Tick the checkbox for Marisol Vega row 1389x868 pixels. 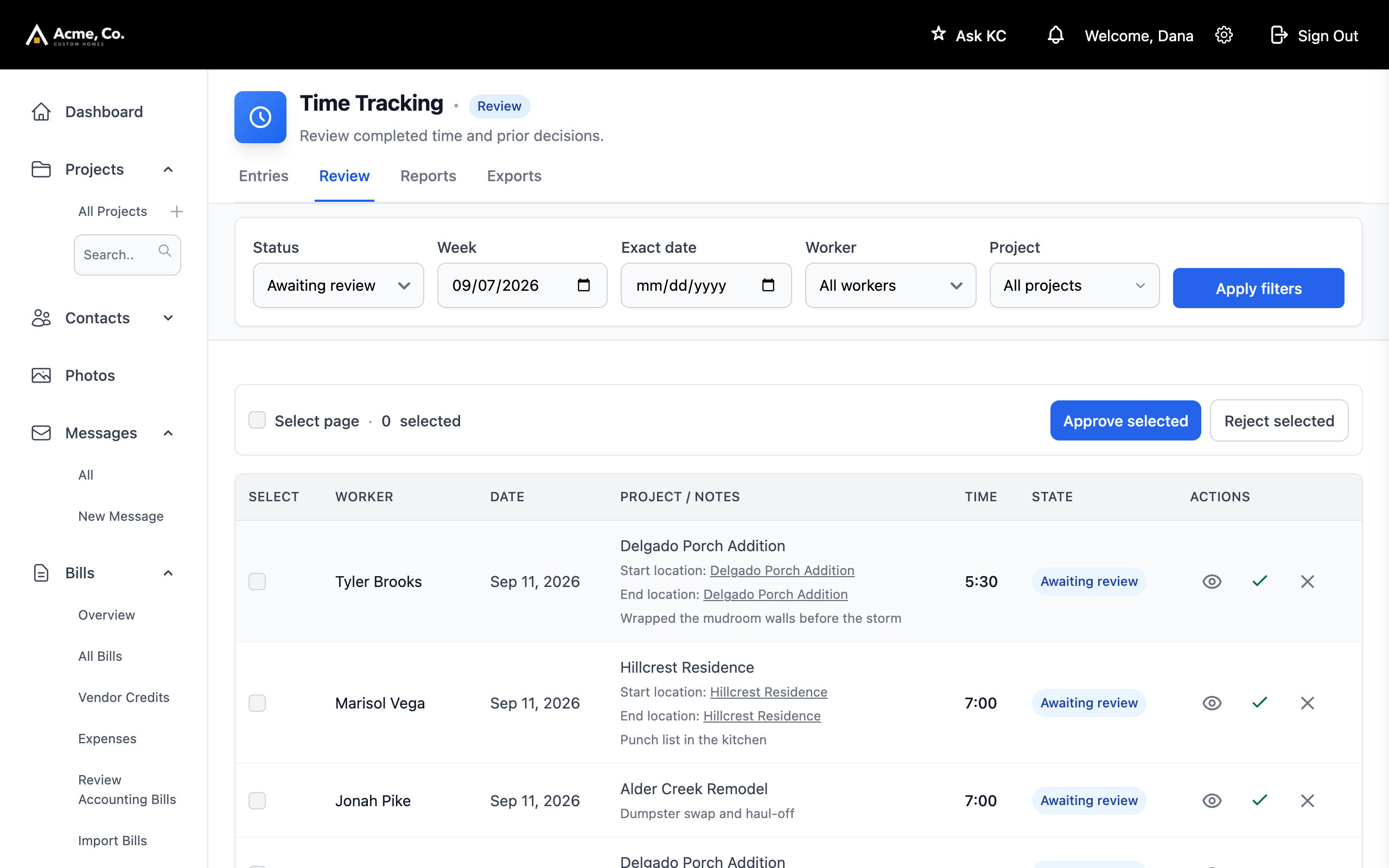(257, 703)
